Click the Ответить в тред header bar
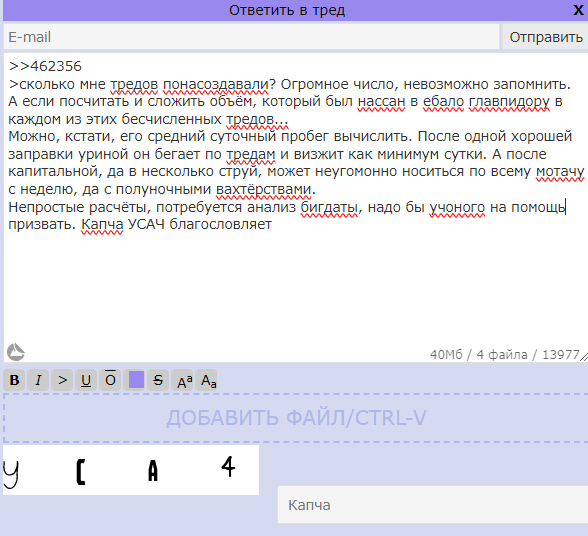Image resolution: width=588 pixels, height=536 pixels. coord(287,10)
